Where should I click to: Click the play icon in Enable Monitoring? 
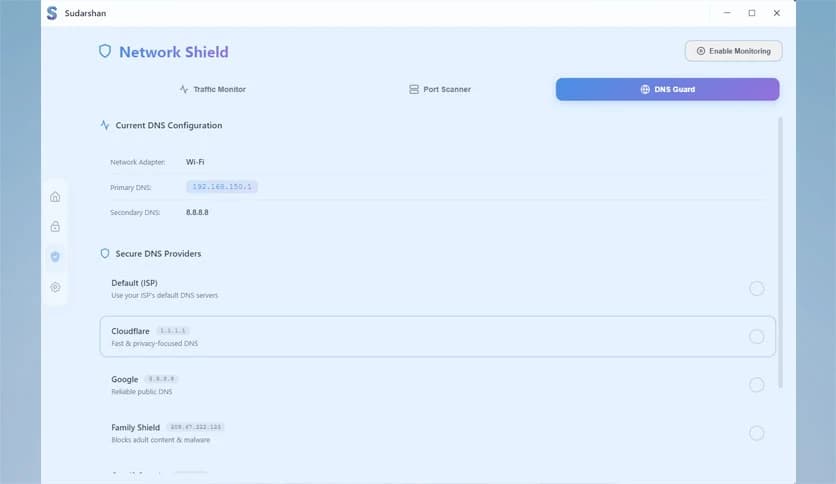click(x=701, y=51)
